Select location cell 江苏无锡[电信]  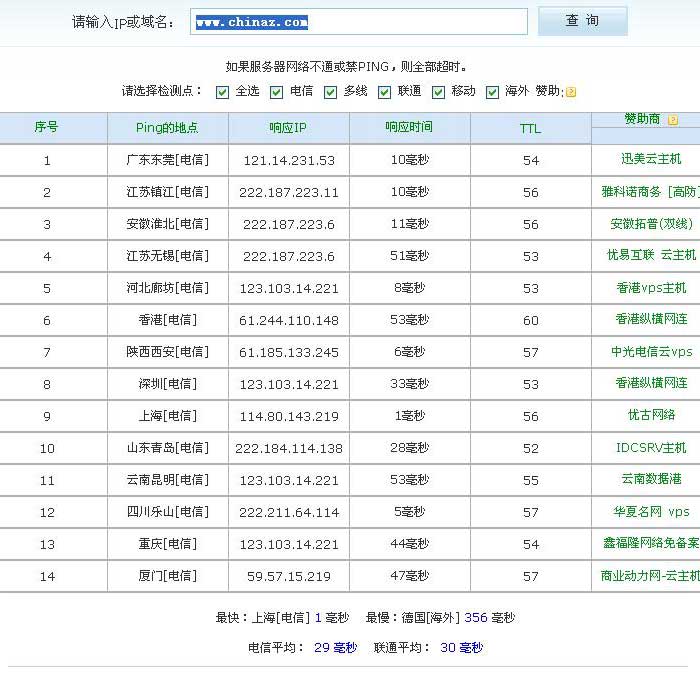coord(167,256)
